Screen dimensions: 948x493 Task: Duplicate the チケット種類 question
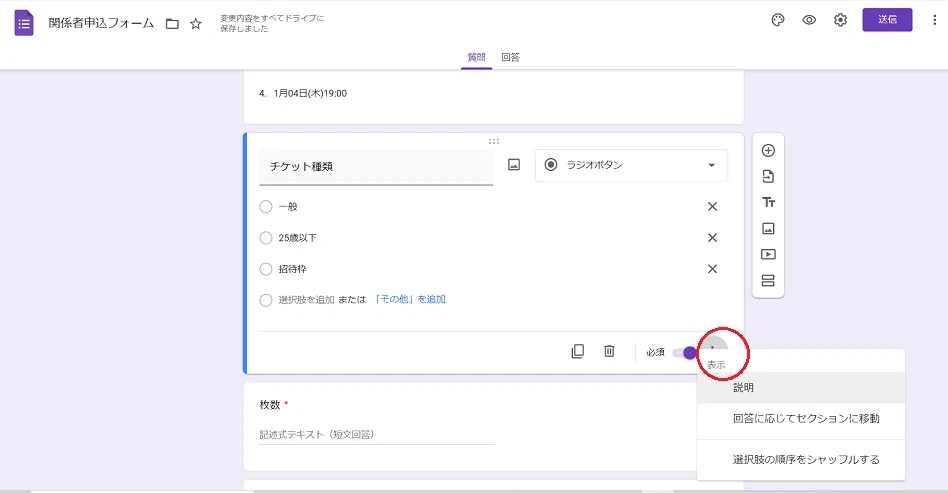coord(578,351)
